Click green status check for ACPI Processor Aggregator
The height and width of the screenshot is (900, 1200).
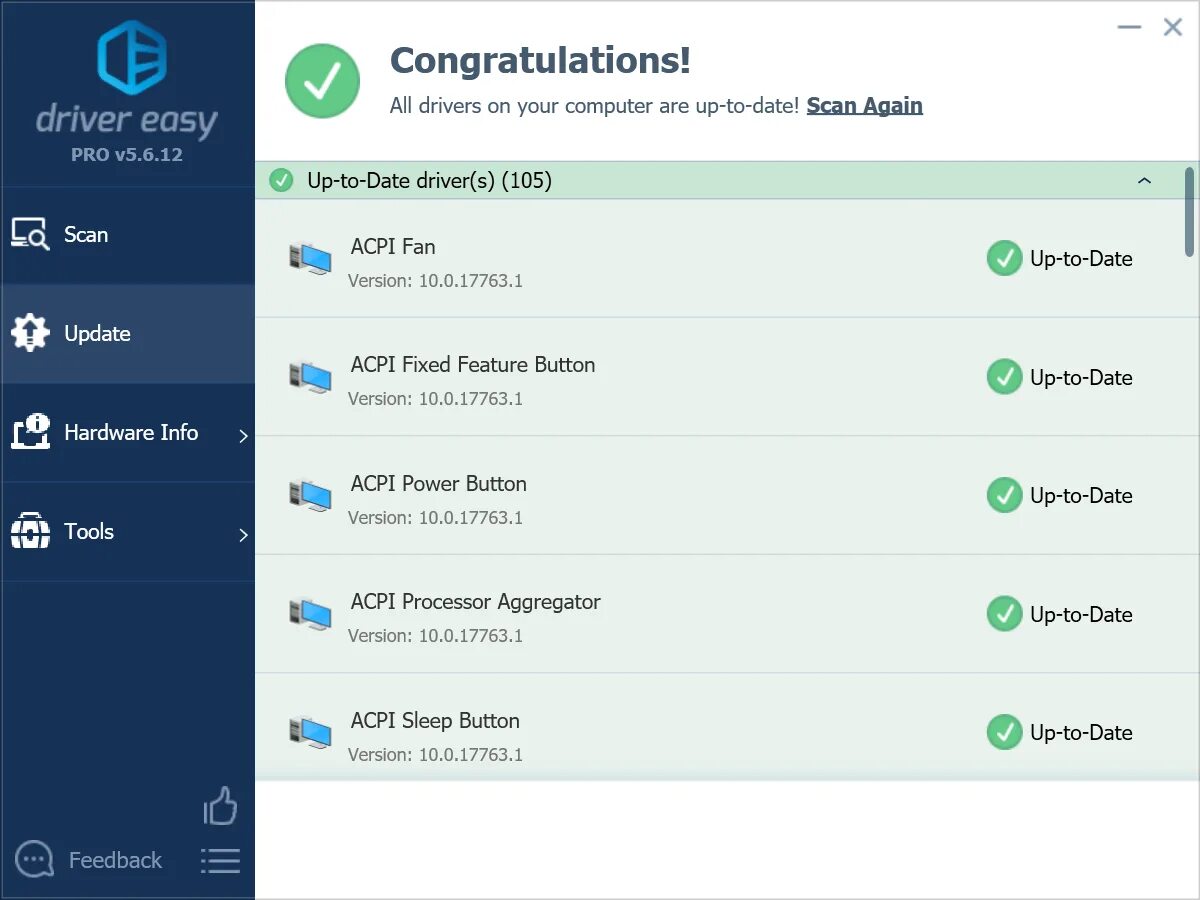[1004, 614]
